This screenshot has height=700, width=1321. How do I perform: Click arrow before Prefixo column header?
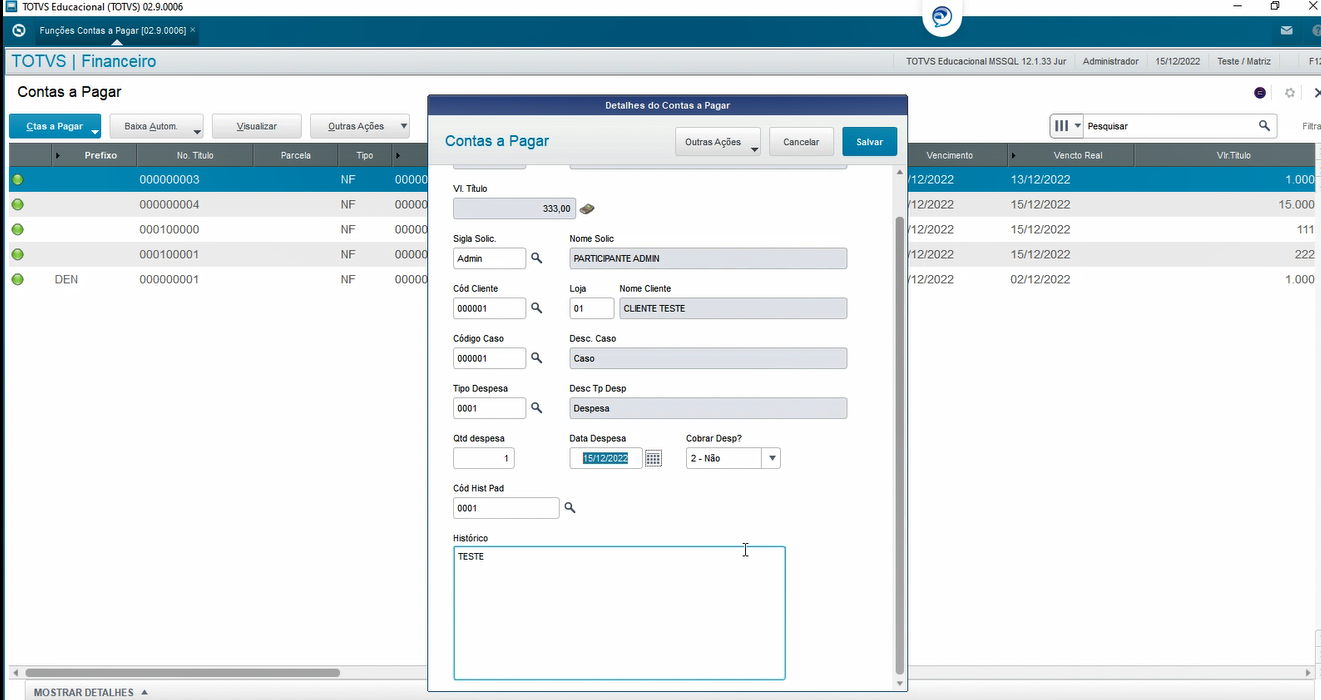[58, 156]
